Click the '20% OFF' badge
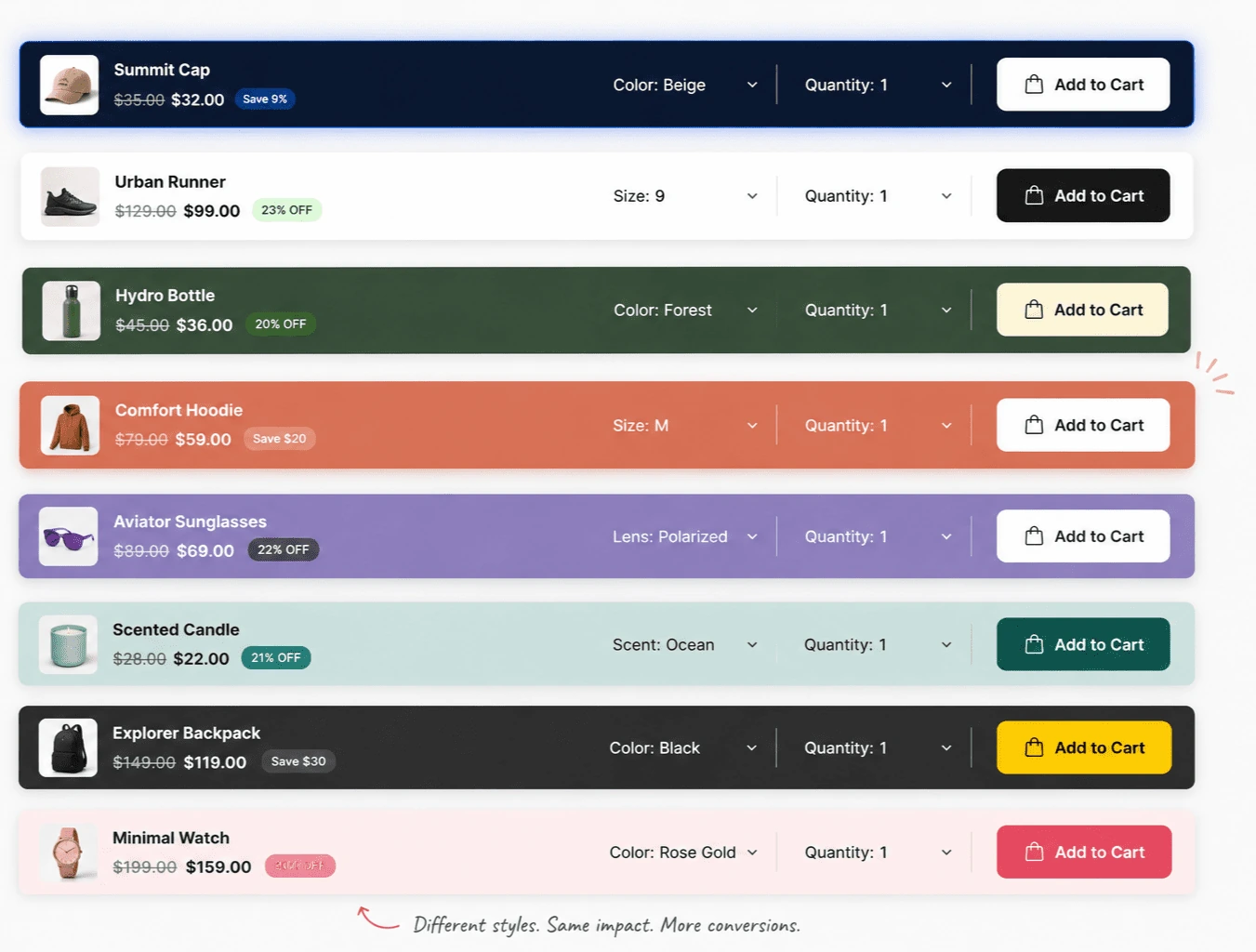The image size is (1256, 952). pos(281,324)
